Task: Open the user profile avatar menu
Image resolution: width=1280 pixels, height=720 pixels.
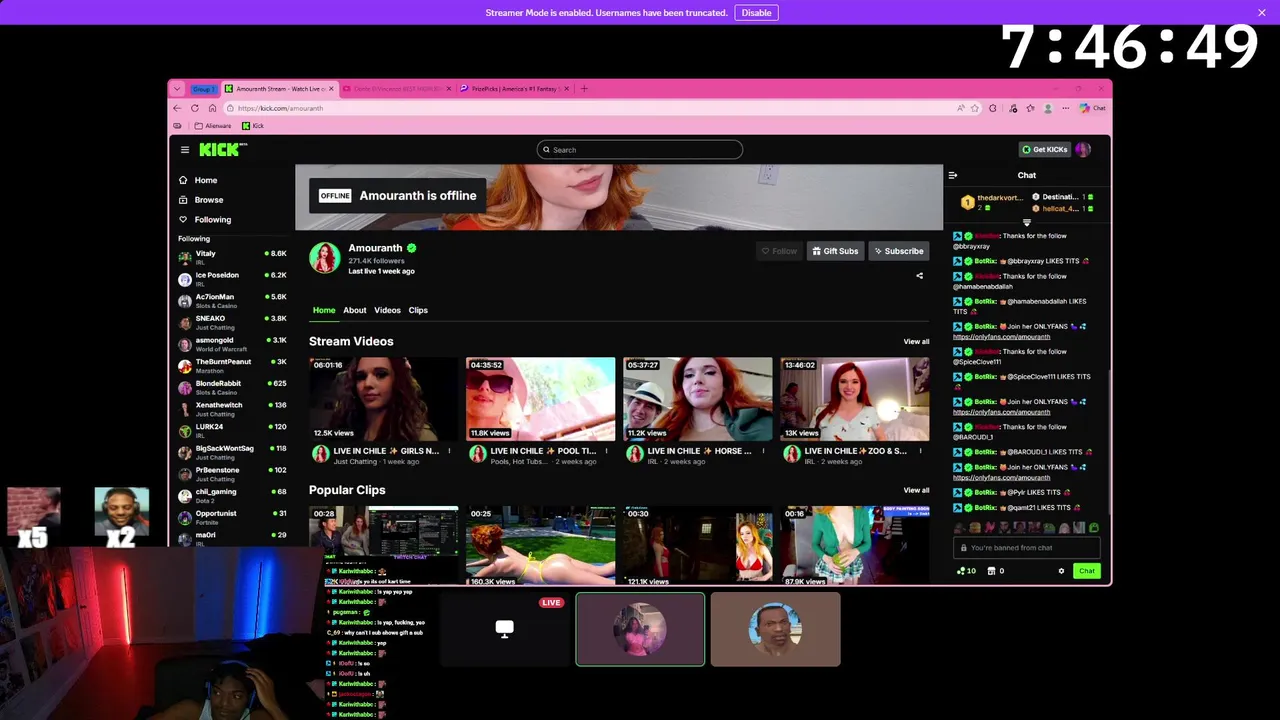Action: pos(1083,150)
